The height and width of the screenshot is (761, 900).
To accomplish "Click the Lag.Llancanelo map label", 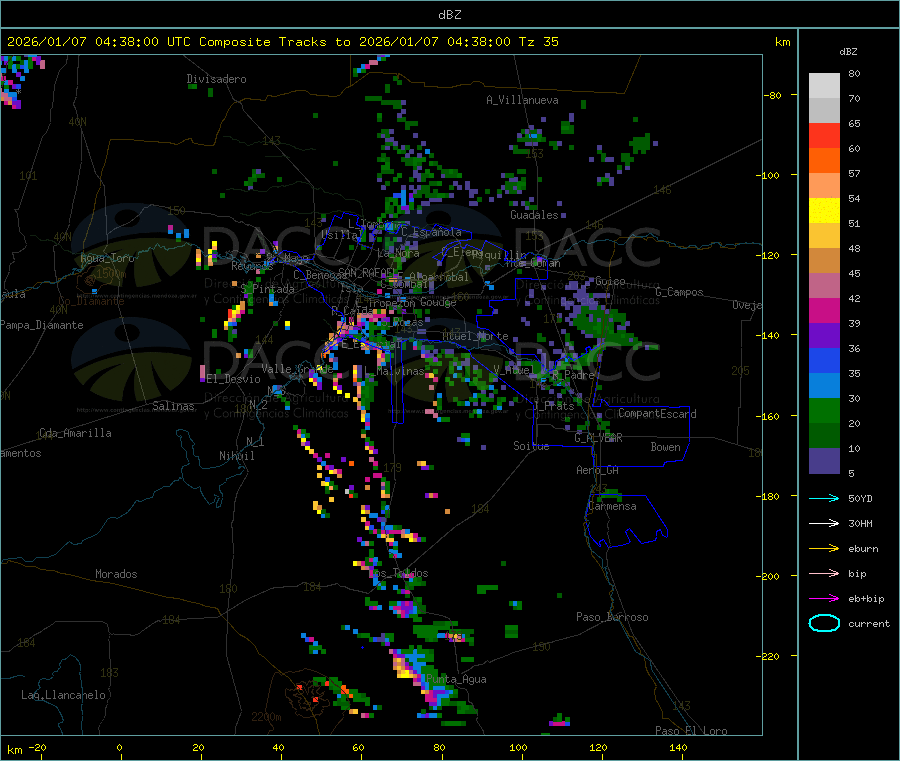I will point(63,695).
